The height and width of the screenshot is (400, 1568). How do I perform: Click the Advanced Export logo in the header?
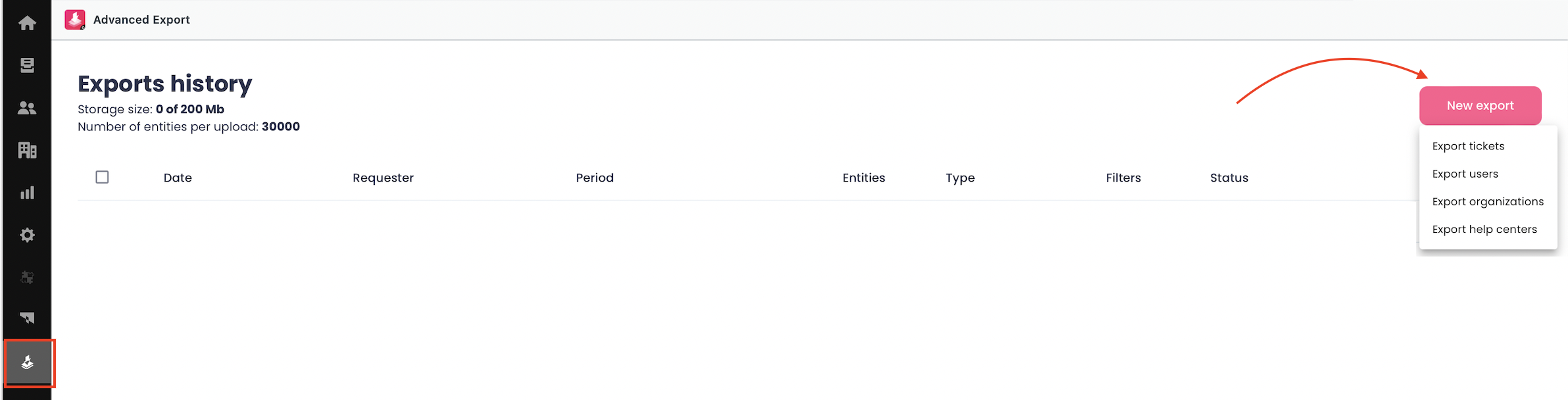point(74,19)
